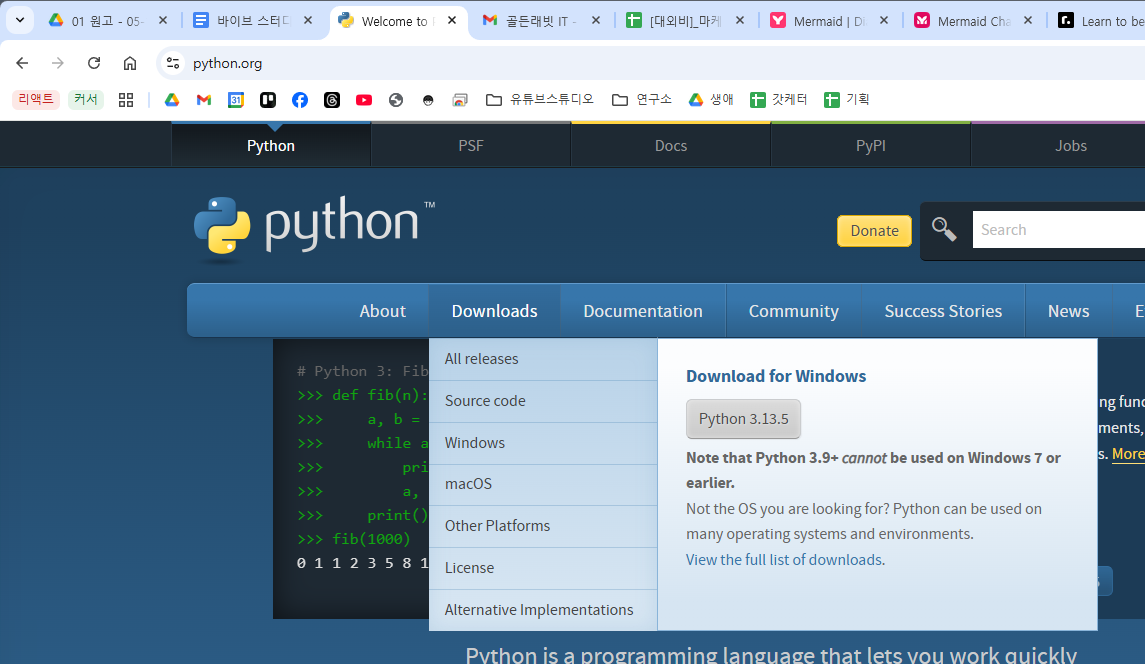
Task: Expand the tab search dropdown arrow
Action: pos(20,20)
